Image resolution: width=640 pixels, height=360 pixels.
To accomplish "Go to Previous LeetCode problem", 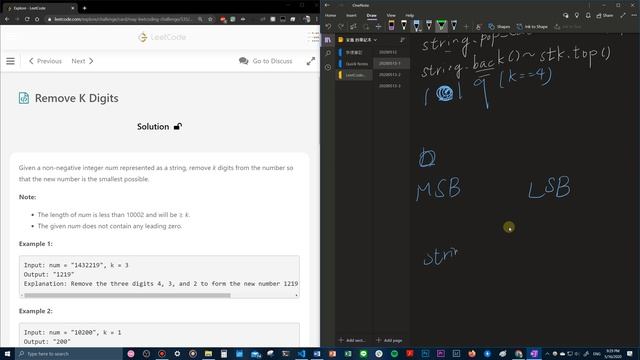I will point(45,61).
